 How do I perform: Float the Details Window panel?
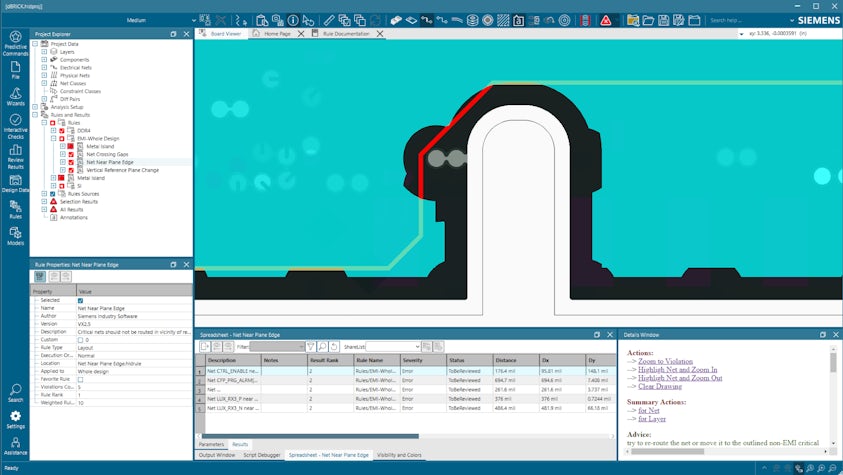coord(823,334)
